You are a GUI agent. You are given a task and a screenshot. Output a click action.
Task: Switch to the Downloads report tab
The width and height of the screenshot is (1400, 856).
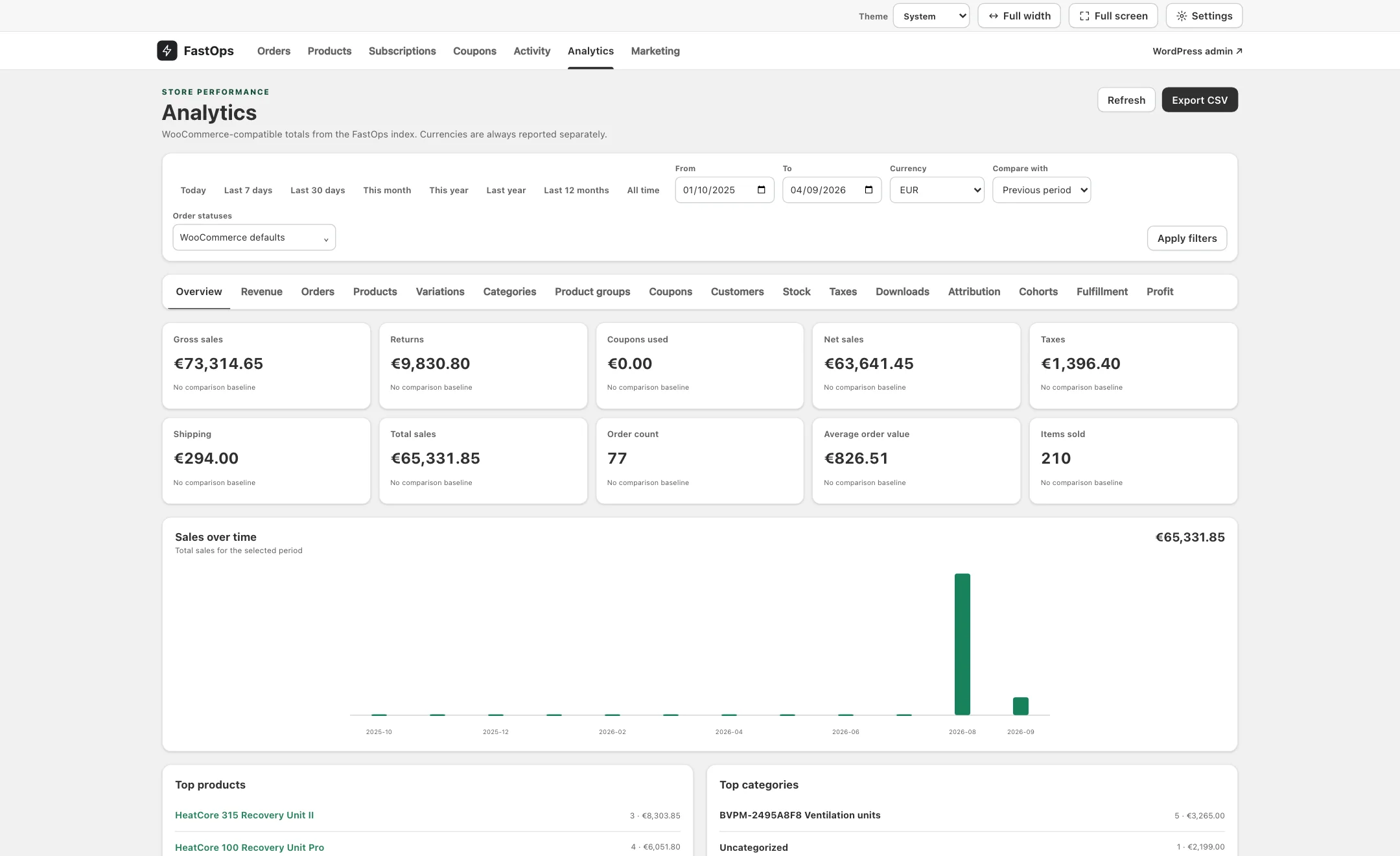pos(902,292)
